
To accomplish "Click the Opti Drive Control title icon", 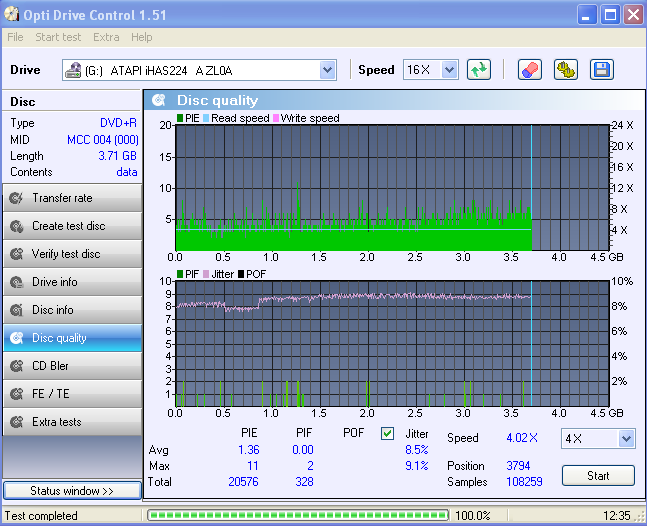I will tap(11, 14).
